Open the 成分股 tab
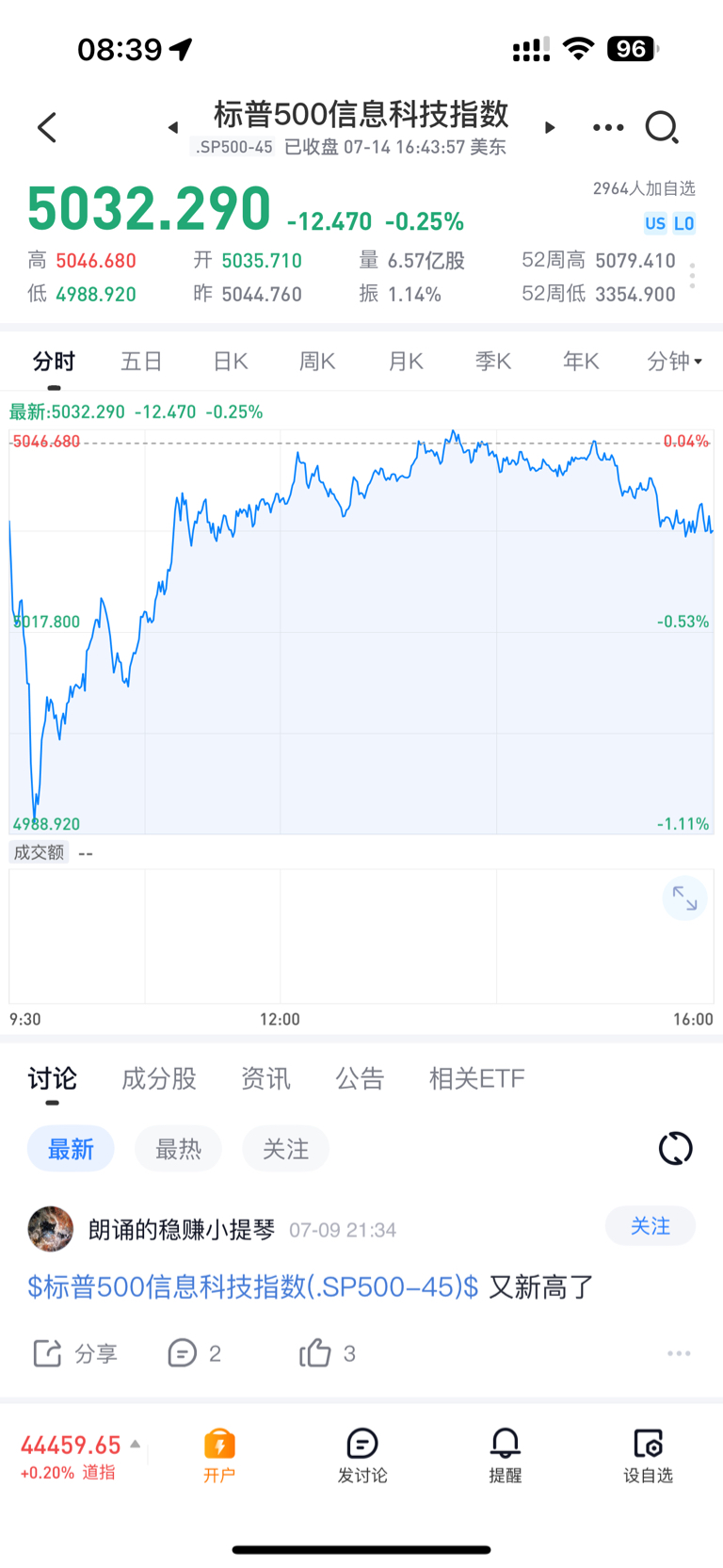The image size is (723, 1568). tap(159, 1078)
